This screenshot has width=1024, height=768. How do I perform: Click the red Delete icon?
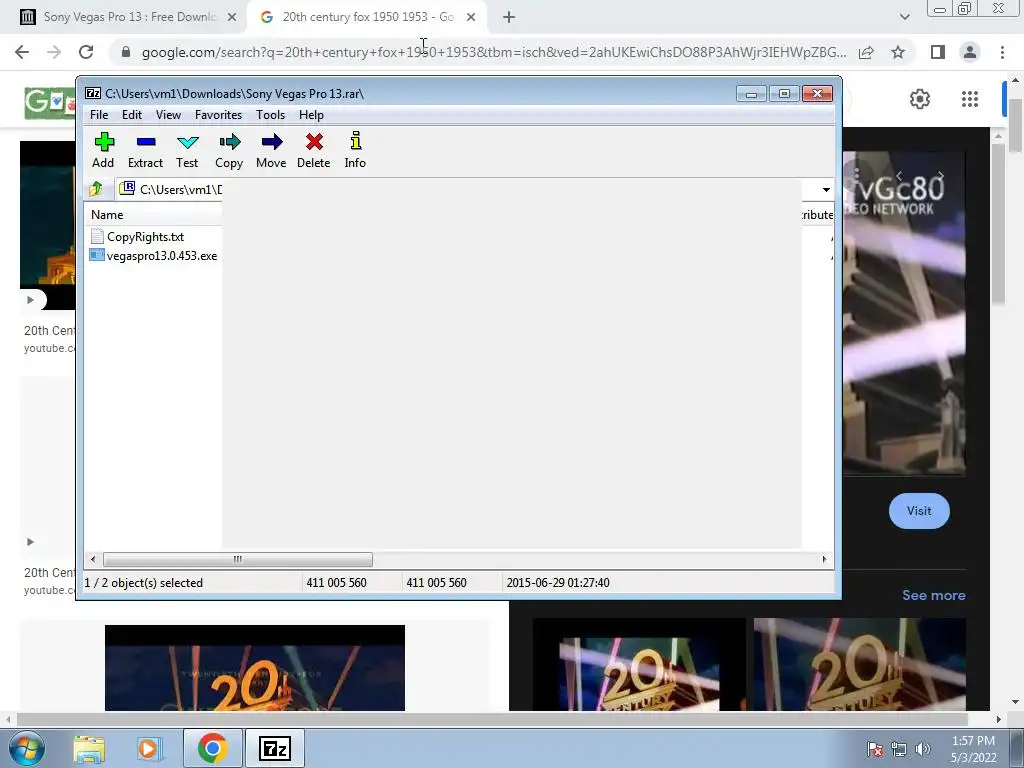point(313,151)
